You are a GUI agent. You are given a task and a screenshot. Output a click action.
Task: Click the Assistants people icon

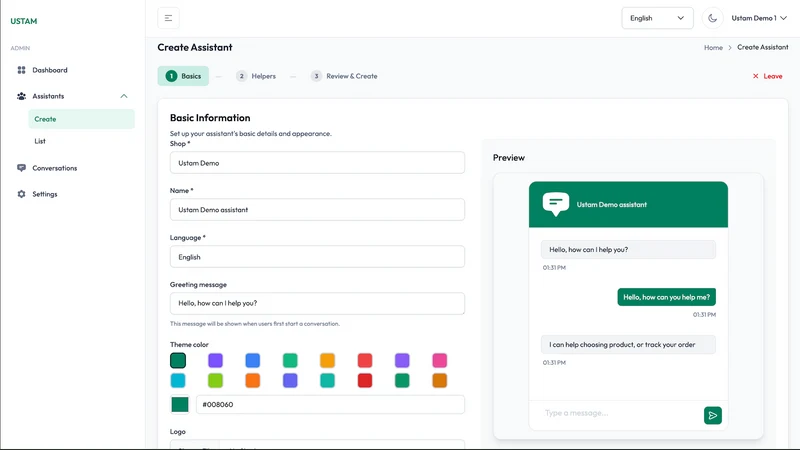pyautogui.click(x=21, y=96)
